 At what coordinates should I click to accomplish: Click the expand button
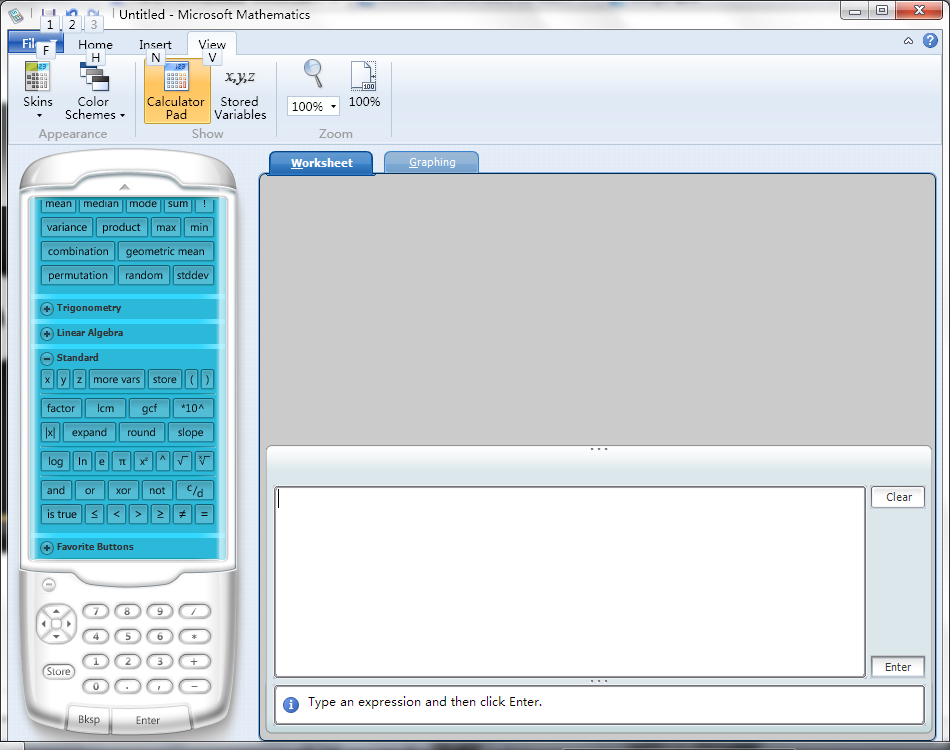pyautogui.click(x=89, y=433)
